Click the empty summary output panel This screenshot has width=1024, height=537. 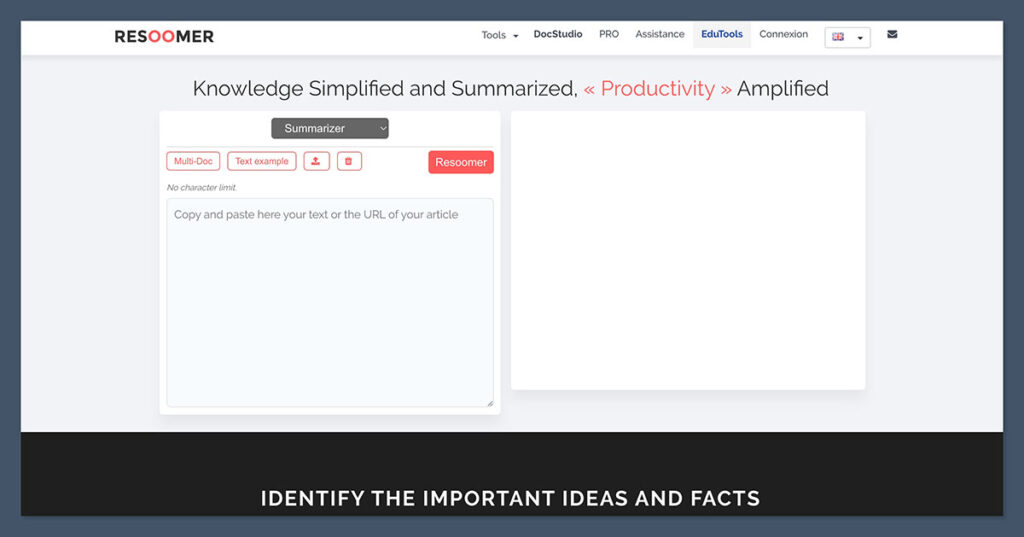click(x=688, y=250)
